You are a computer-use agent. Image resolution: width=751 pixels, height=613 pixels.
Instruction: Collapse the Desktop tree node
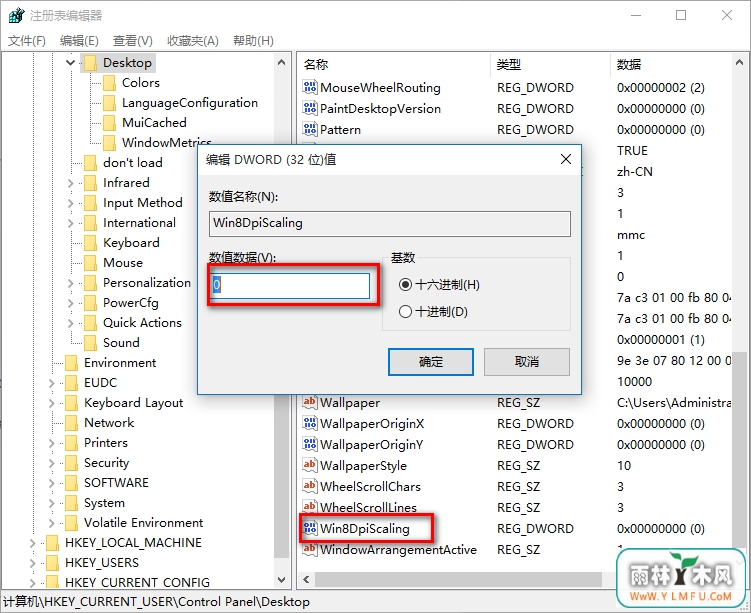pyautogui.click(x=70, y=63)
